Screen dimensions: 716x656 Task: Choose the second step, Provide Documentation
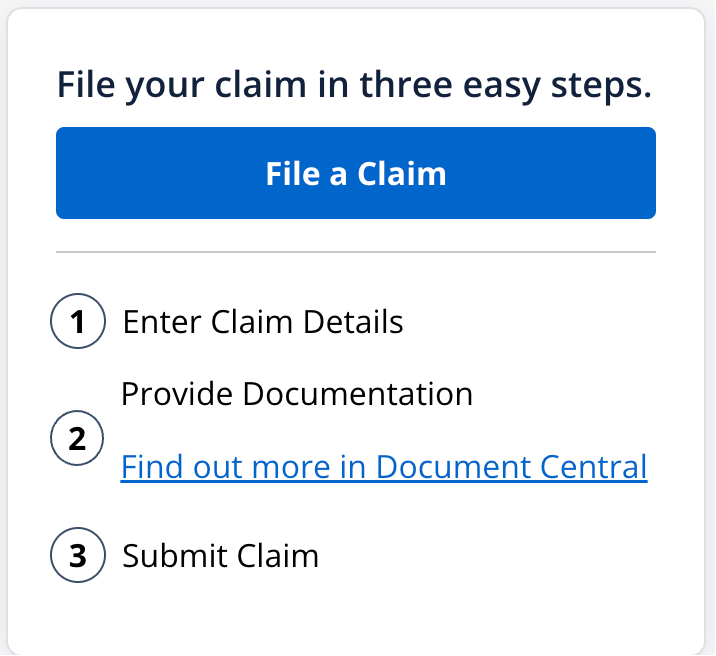pyautogui.click(x=296, y=394)
